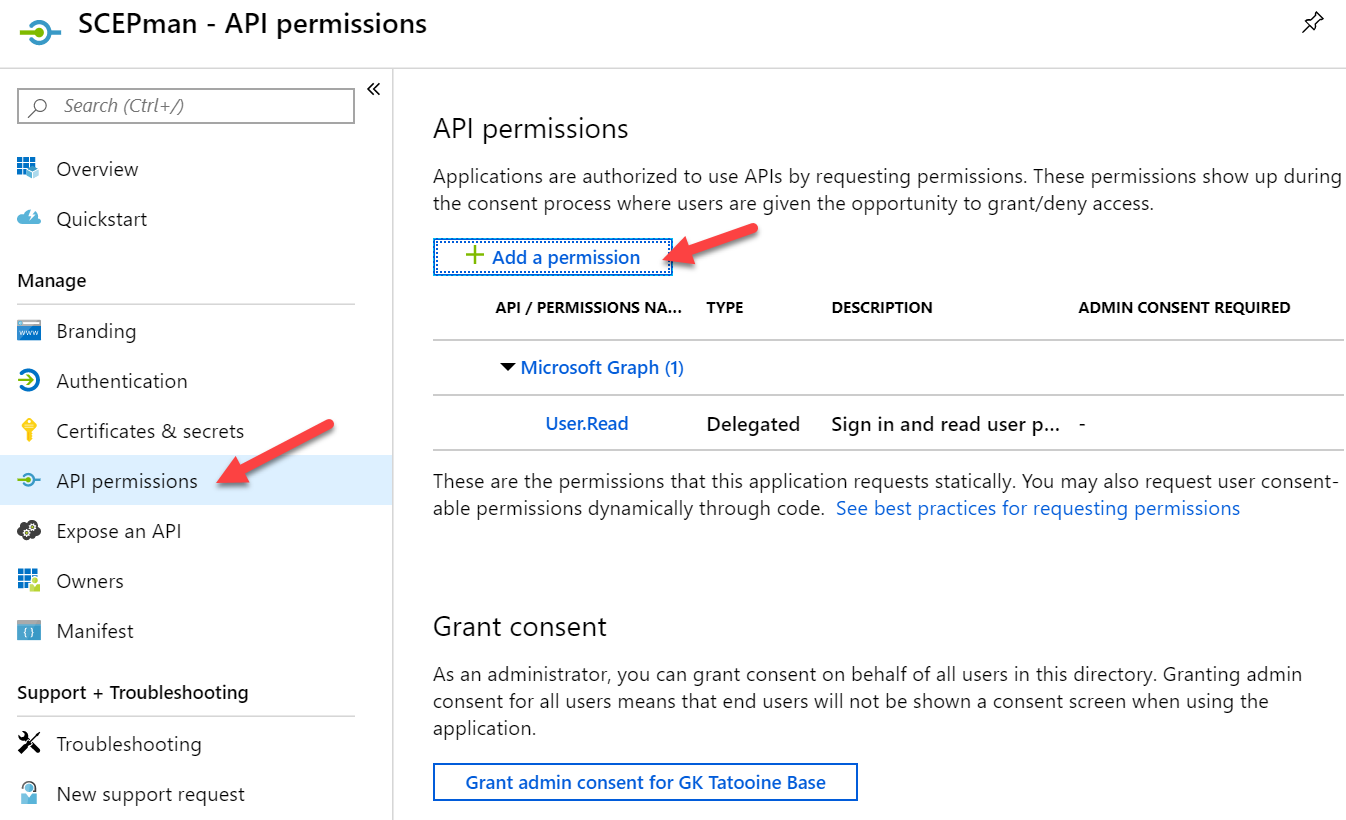Screen dimensions: 1346x820
Task: Open best practices for requesting permissions link
Action: (1038, 508)
